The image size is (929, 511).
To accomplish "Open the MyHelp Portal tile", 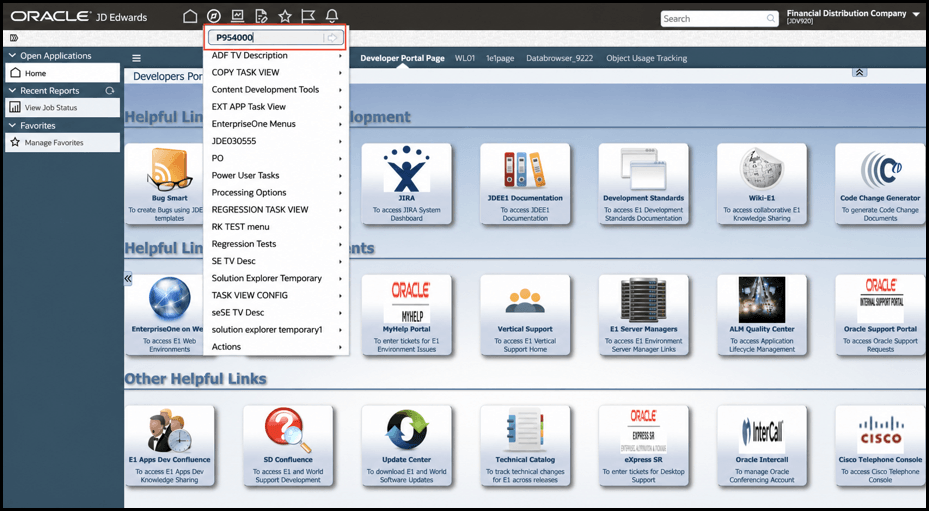I will [406, 315].
